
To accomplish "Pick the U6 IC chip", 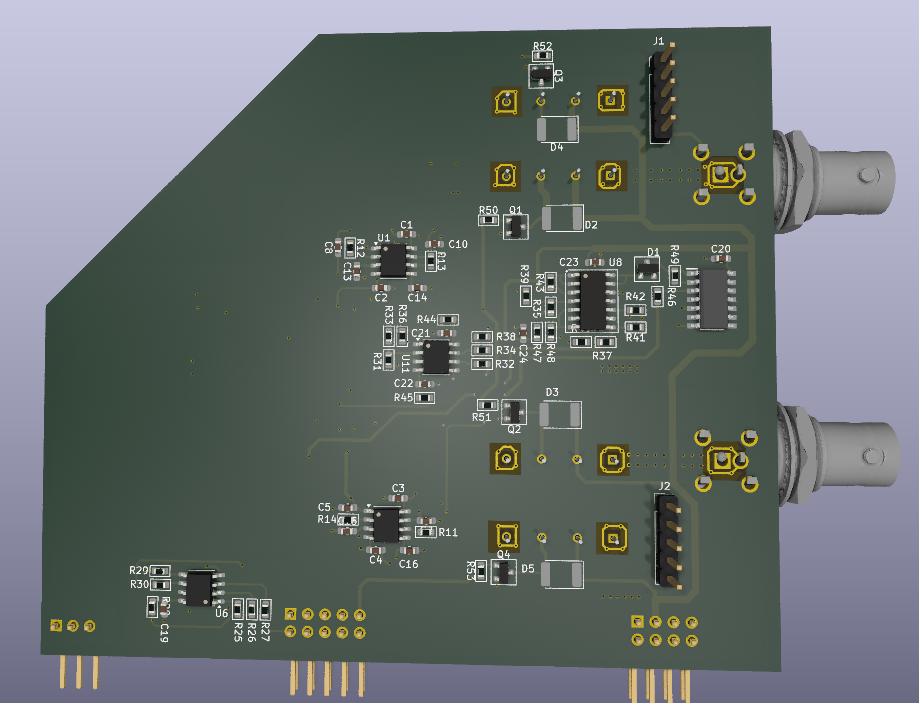I will coord(201,587).
